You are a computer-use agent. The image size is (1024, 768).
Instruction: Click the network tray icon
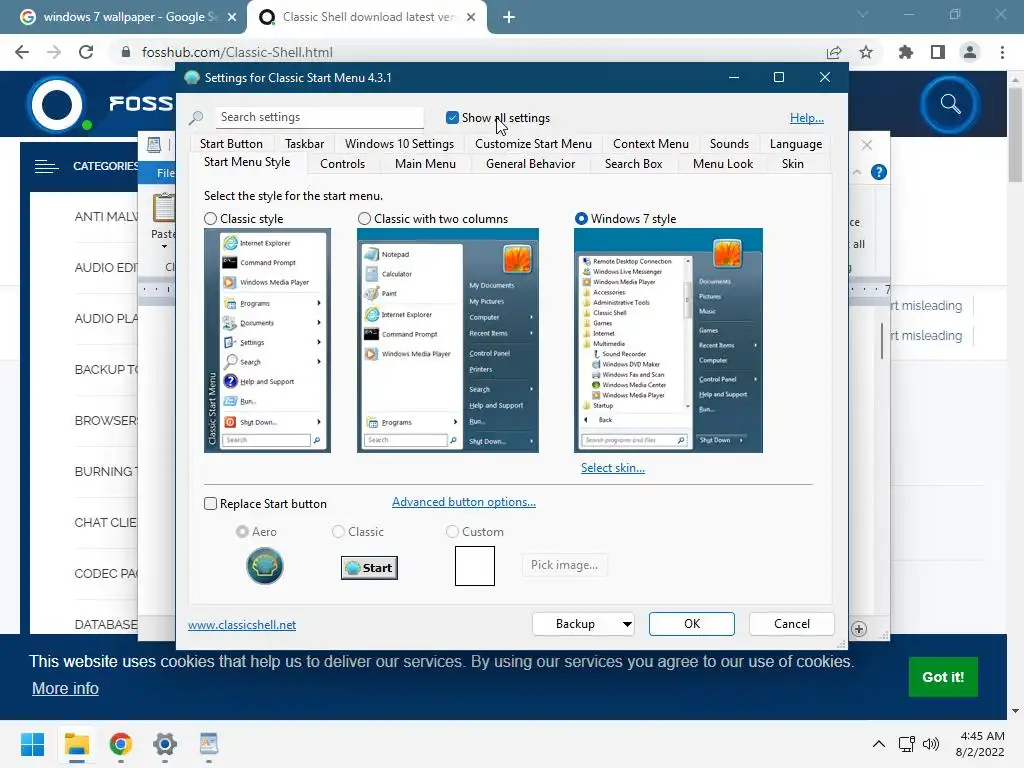(x=906, y=744)
